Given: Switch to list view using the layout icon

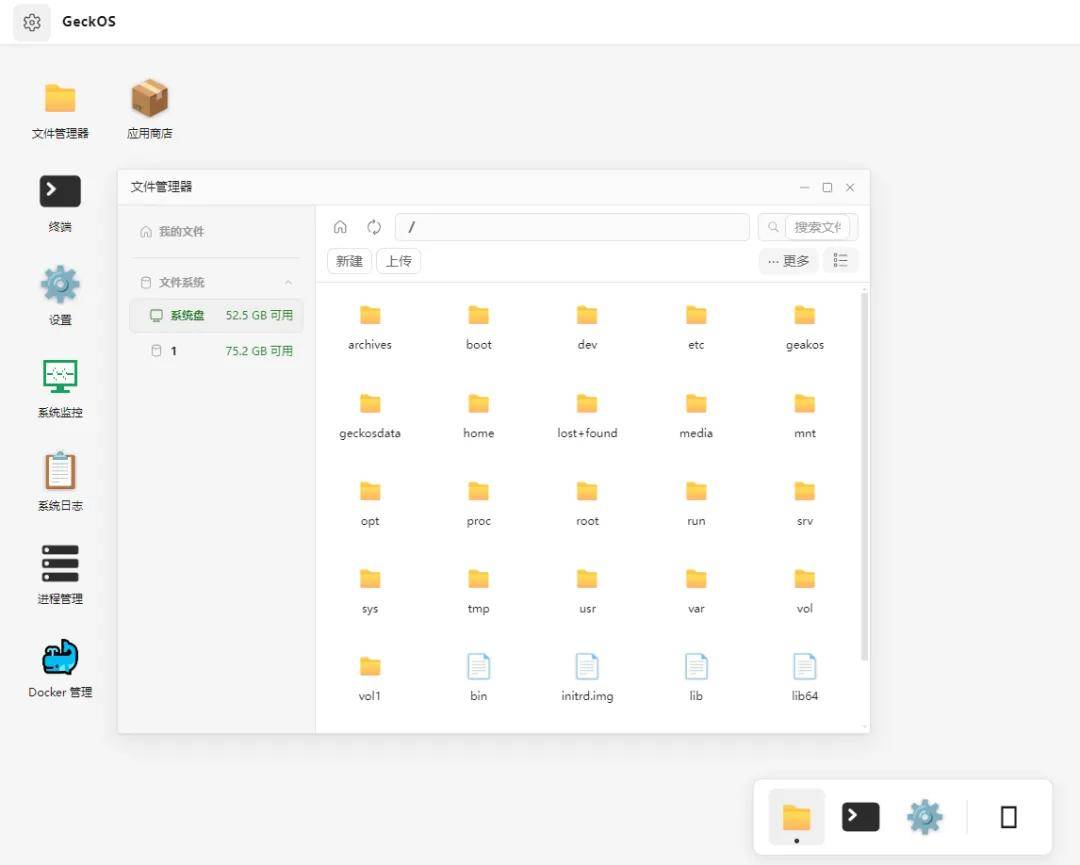Looking at the screenshot, I should [x=840, y=260].
